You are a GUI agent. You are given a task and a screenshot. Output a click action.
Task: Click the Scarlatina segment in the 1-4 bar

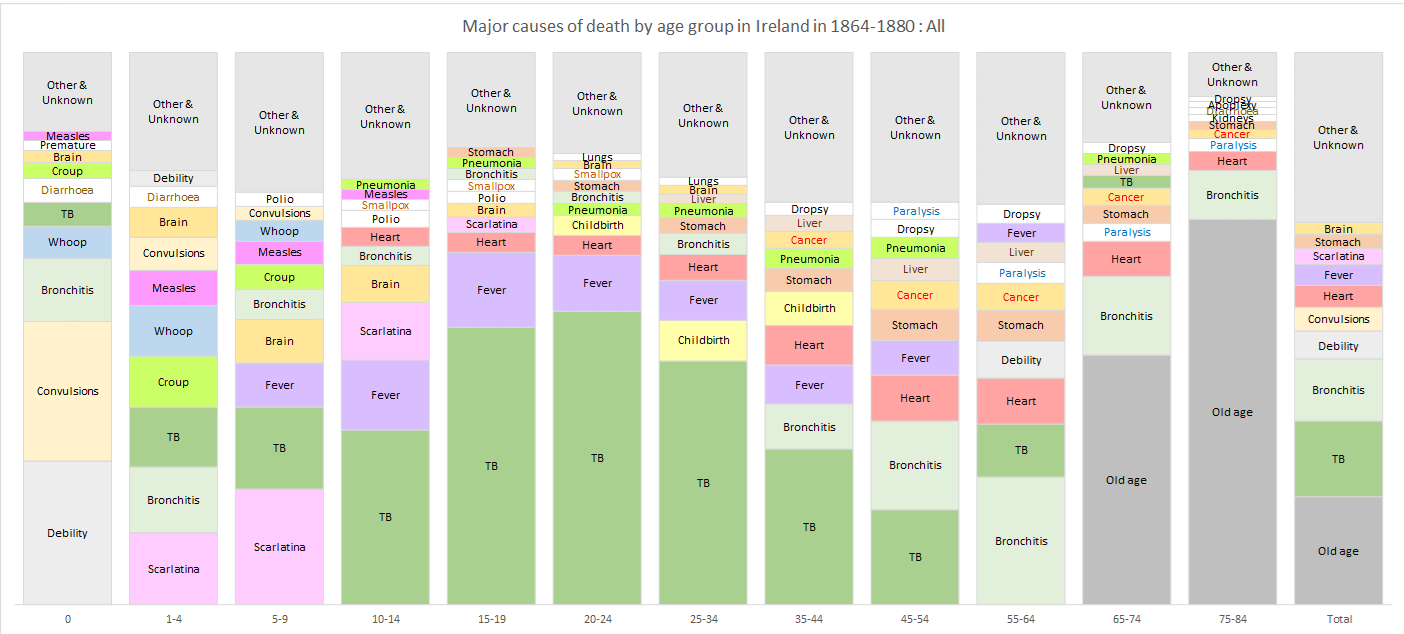pos(173,568)
